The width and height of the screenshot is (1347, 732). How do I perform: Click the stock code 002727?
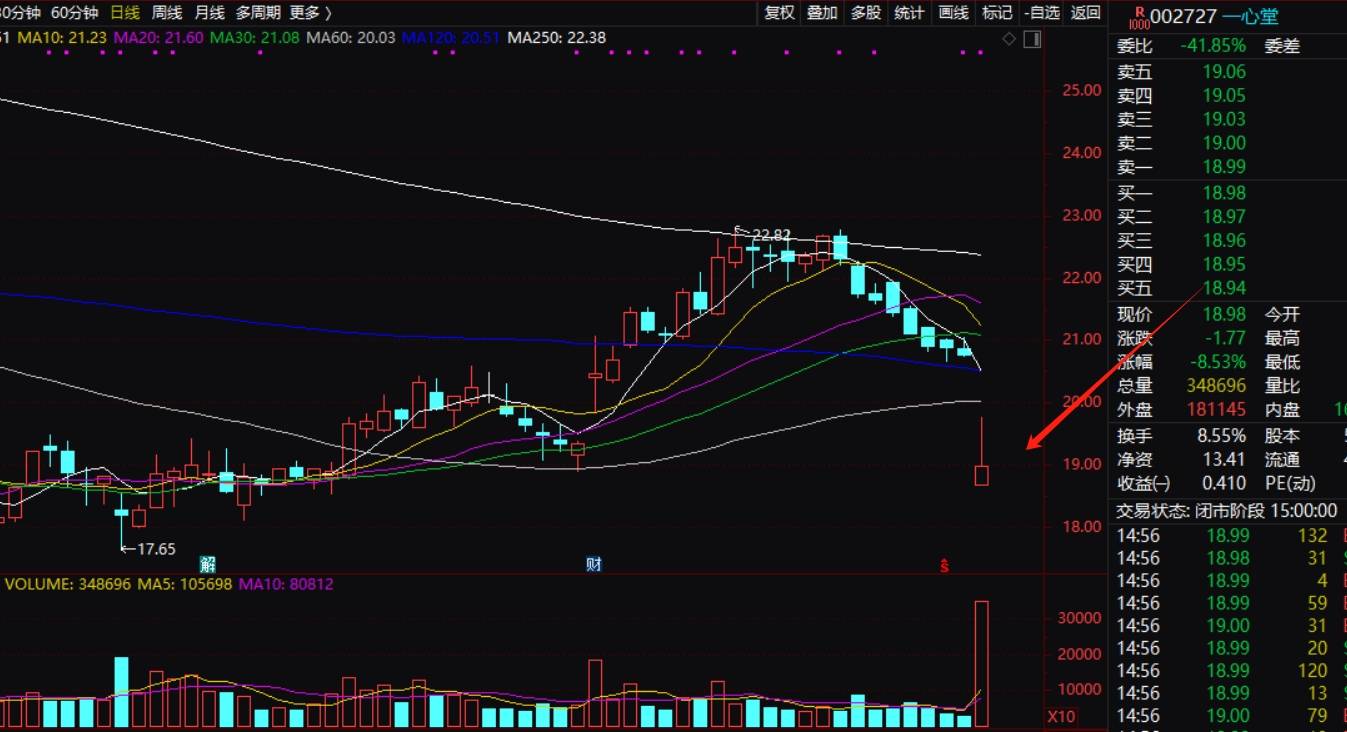click(1183, 17)
